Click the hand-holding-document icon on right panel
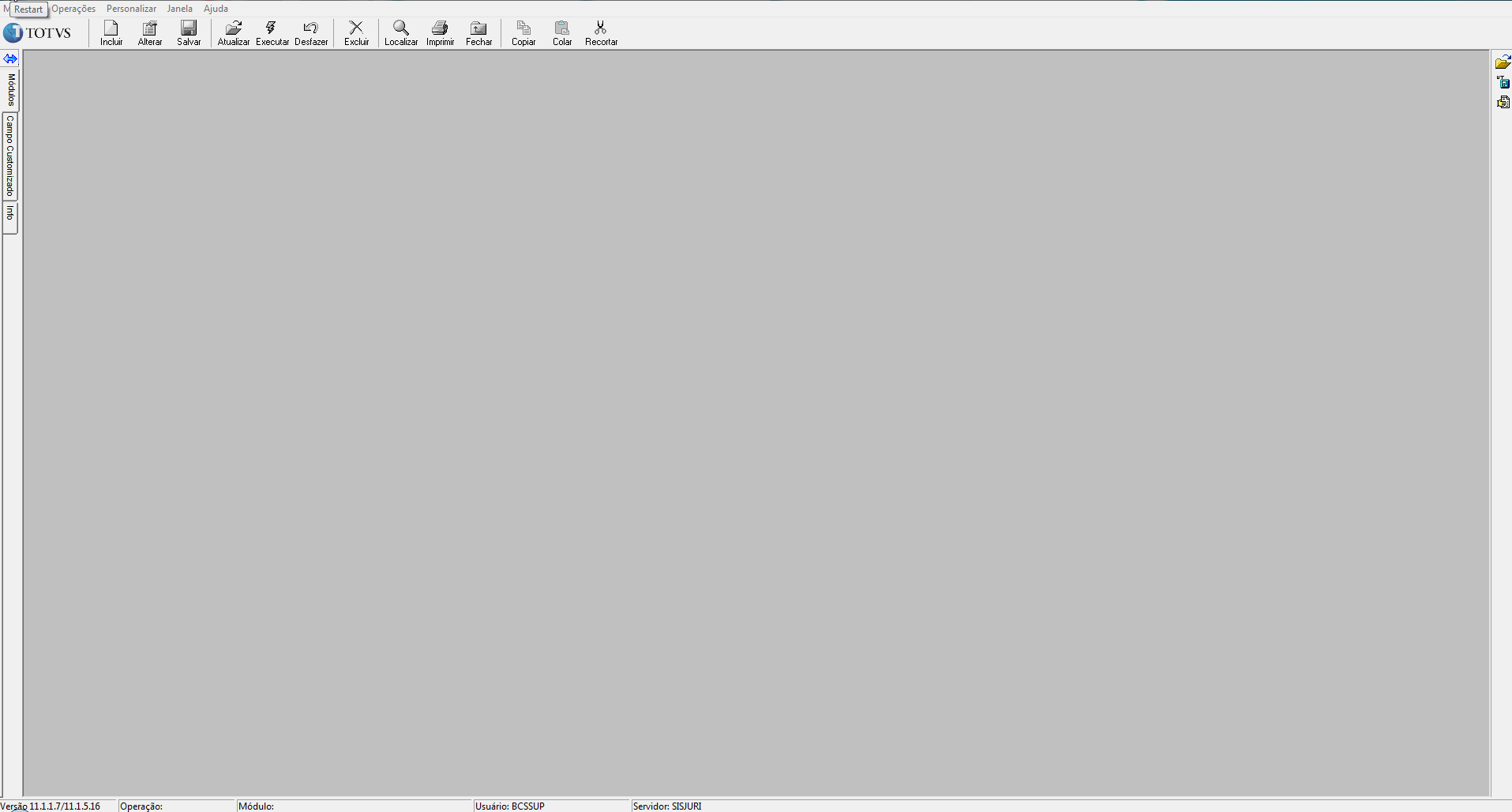The width and height of the screenshot is (1512, 812). pos(1503,102)
